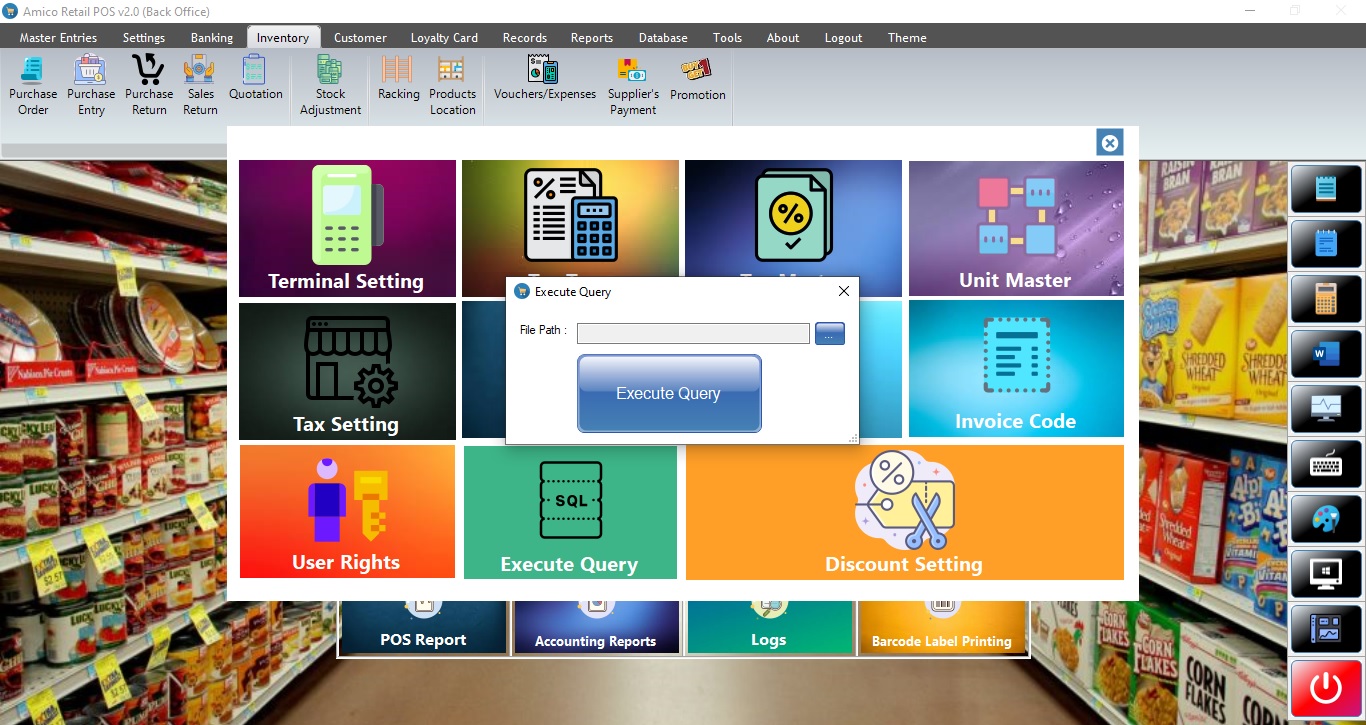1366x725 pixels.
Task: Open the on-screen keyboard icon
Action: tap(1326, 464)
